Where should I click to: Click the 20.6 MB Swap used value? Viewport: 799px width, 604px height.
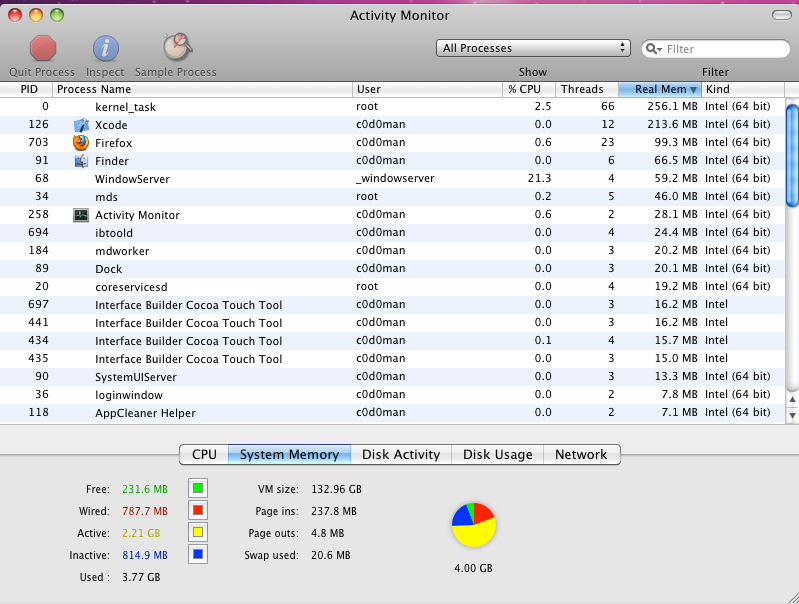tap(331, 555)
